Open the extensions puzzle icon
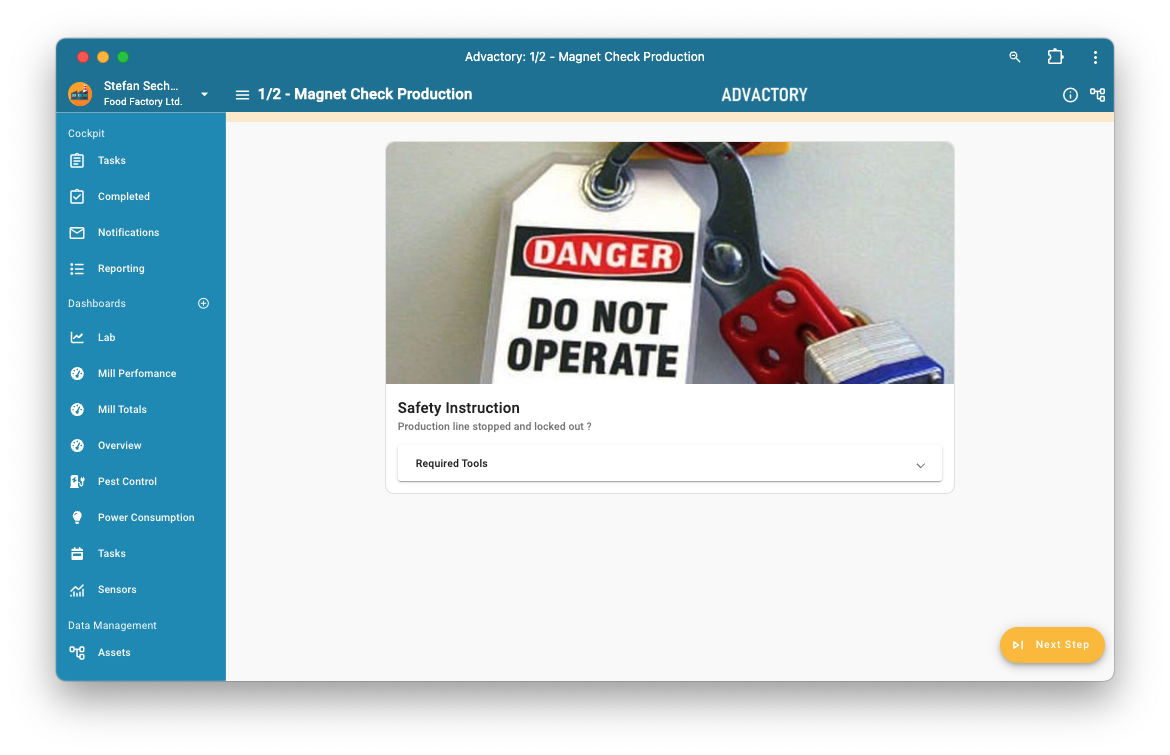Screen dimensions: 1170x755 click(x=1055, y=57)
